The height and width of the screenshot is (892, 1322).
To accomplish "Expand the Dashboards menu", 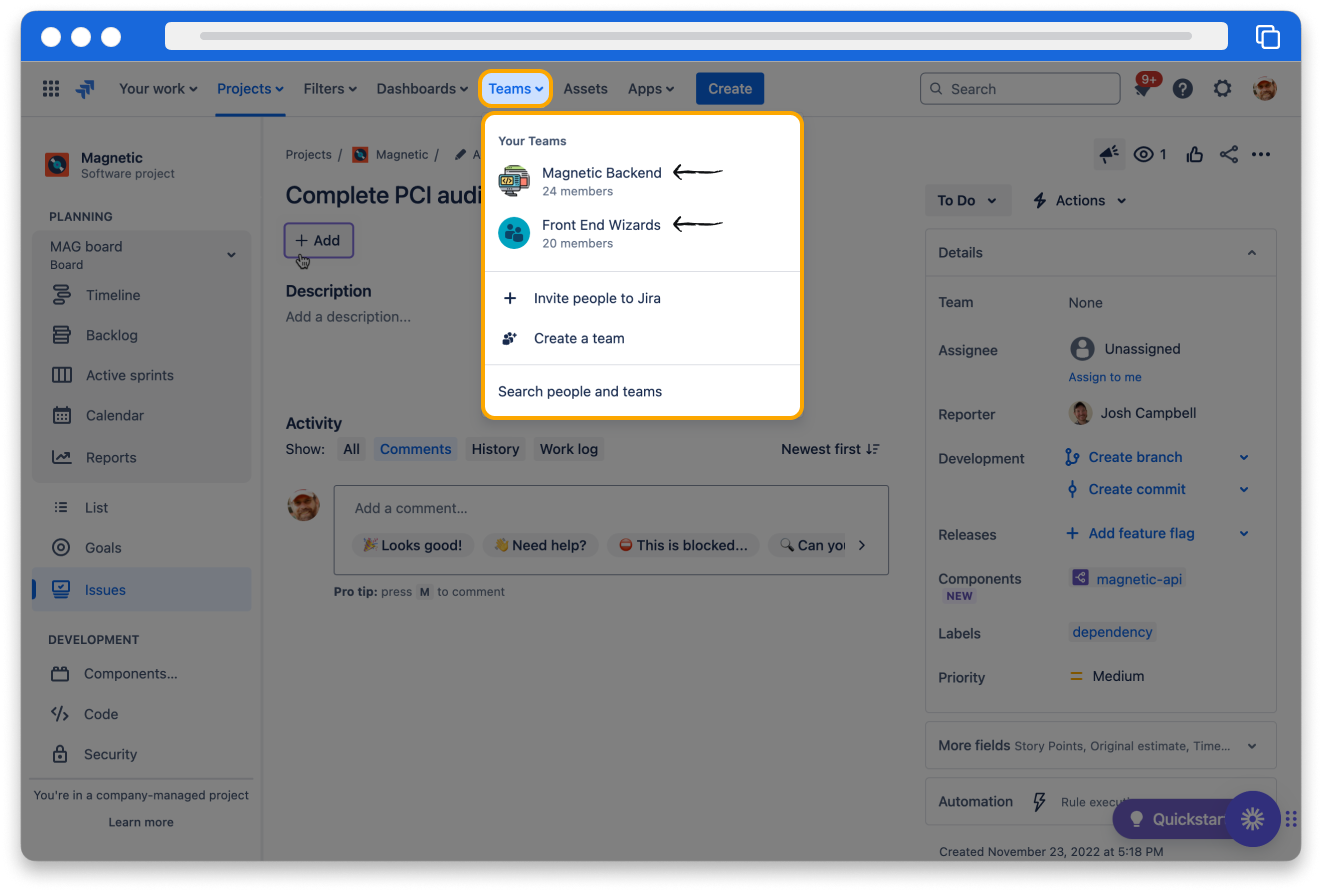I will (x=422, y=89).
